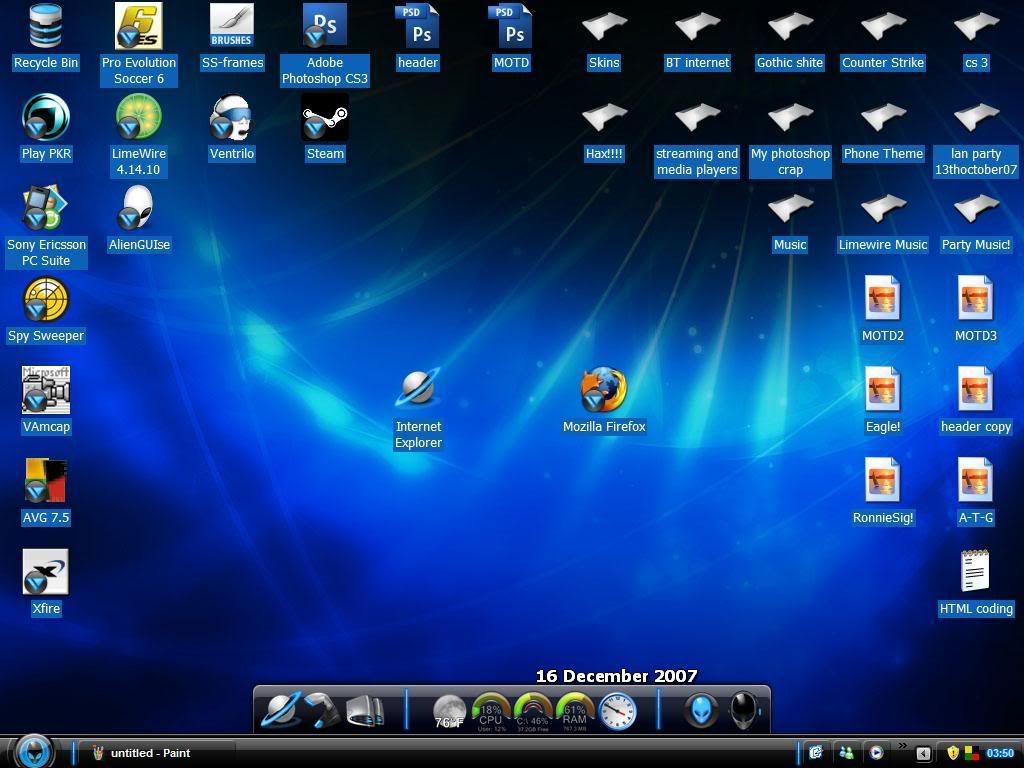Switch to untitled - Paint taskbar button
Viewport: 1024px width, 768px height.
coord(157,753)
